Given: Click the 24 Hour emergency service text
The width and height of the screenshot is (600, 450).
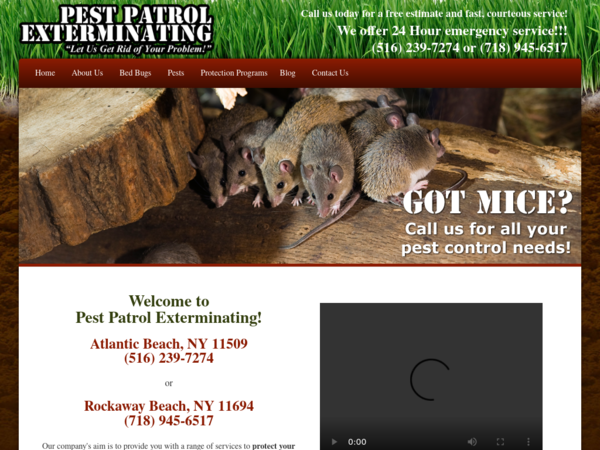Looking at the screenshot, I should point(452,31).
